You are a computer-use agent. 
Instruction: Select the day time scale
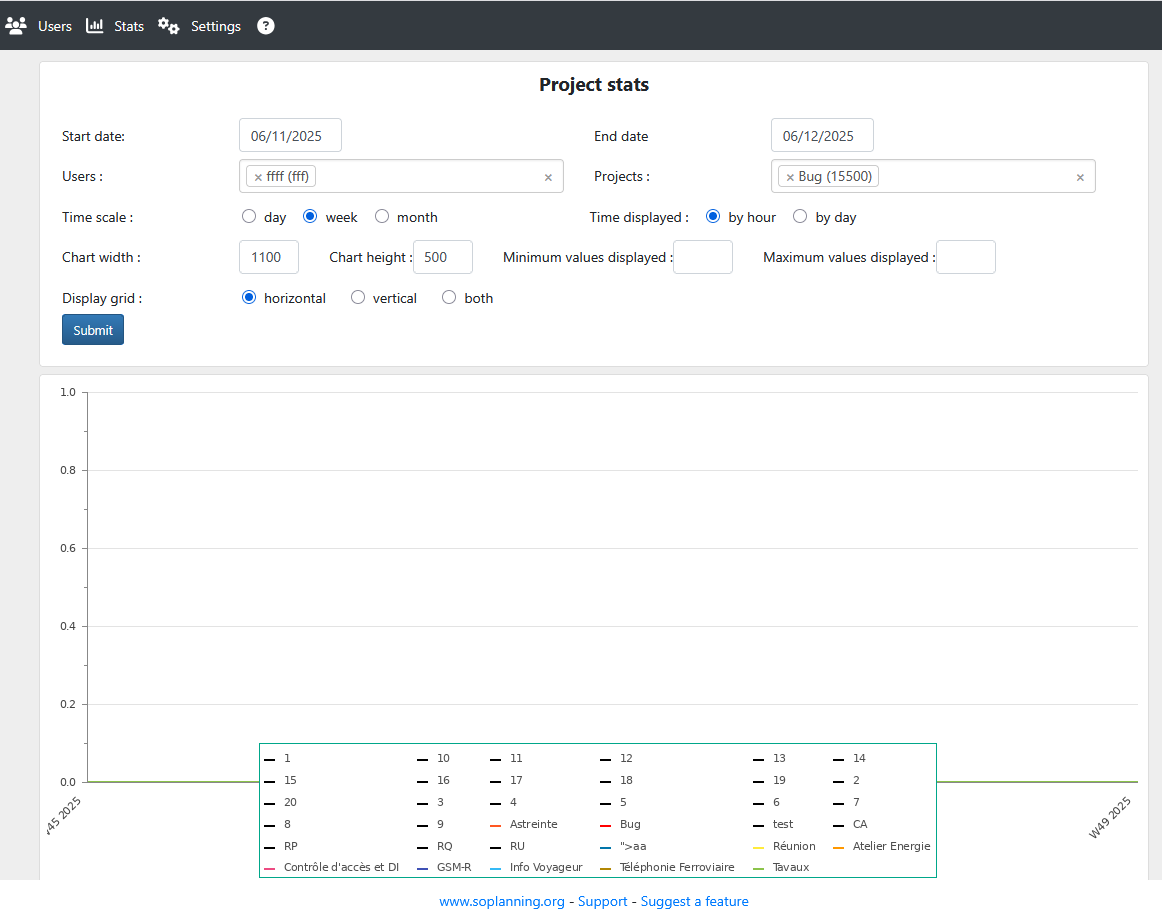pyautogui.click(x=249, y=217)
